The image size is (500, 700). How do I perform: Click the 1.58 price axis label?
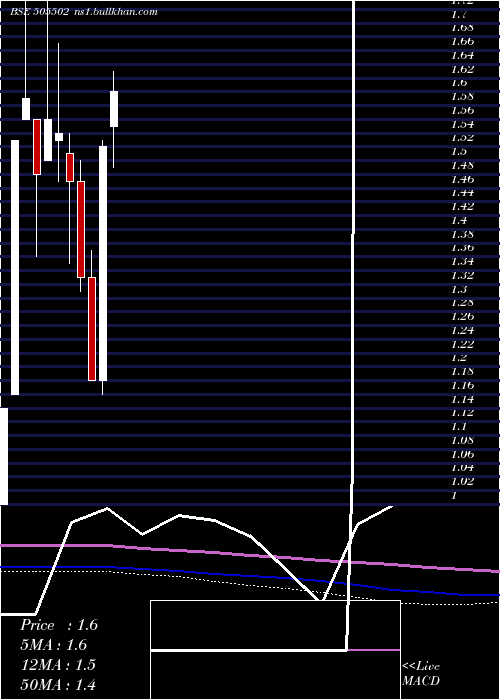(x=462, y=96)
